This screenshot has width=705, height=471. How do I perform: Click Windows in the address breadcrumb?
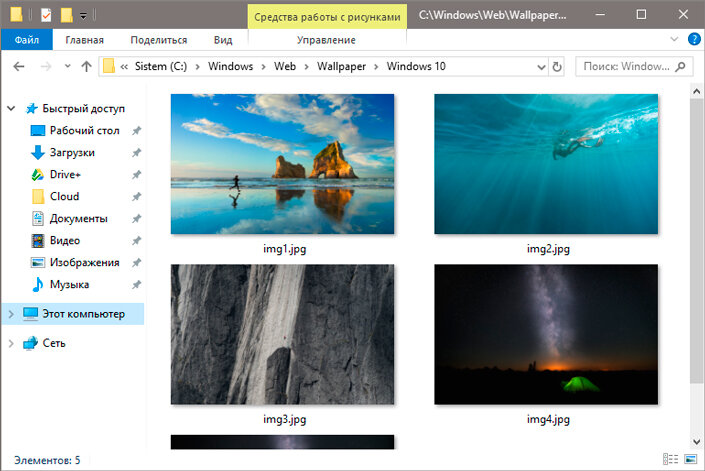coord(230,67)
